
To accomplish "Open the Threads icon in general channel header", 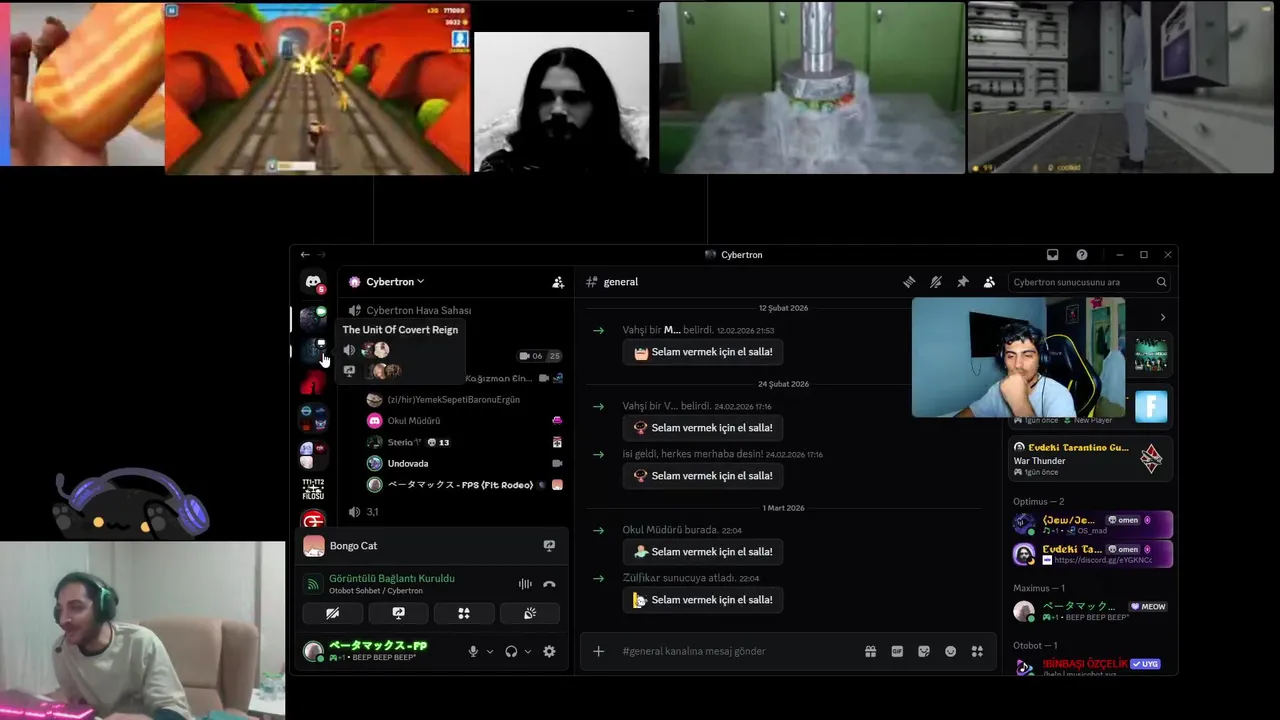I will point(909,282).
